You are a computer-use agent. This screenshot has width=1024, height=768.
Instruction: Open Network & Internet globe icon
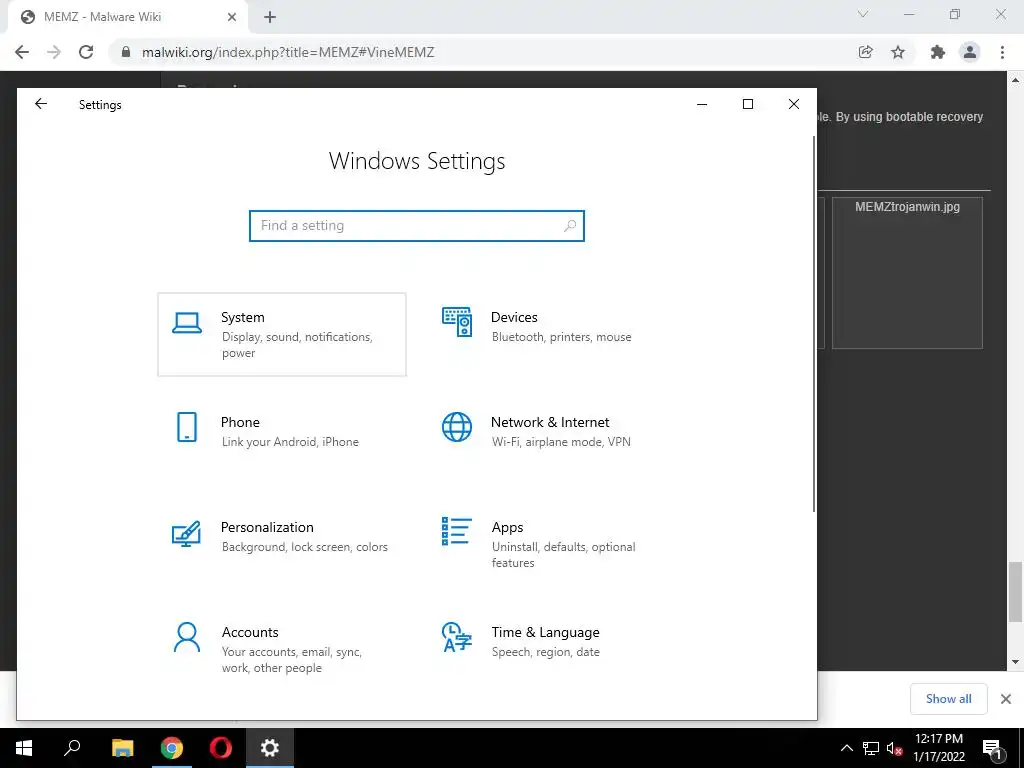[x=456, y=427]
